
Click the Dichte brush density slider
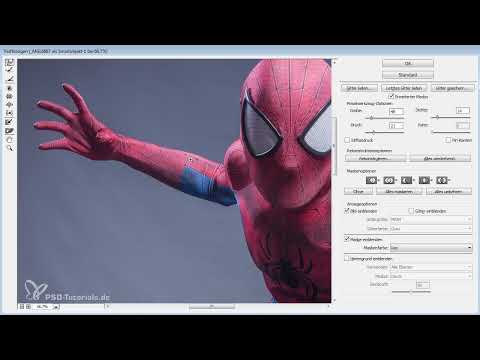pos(451,117)
